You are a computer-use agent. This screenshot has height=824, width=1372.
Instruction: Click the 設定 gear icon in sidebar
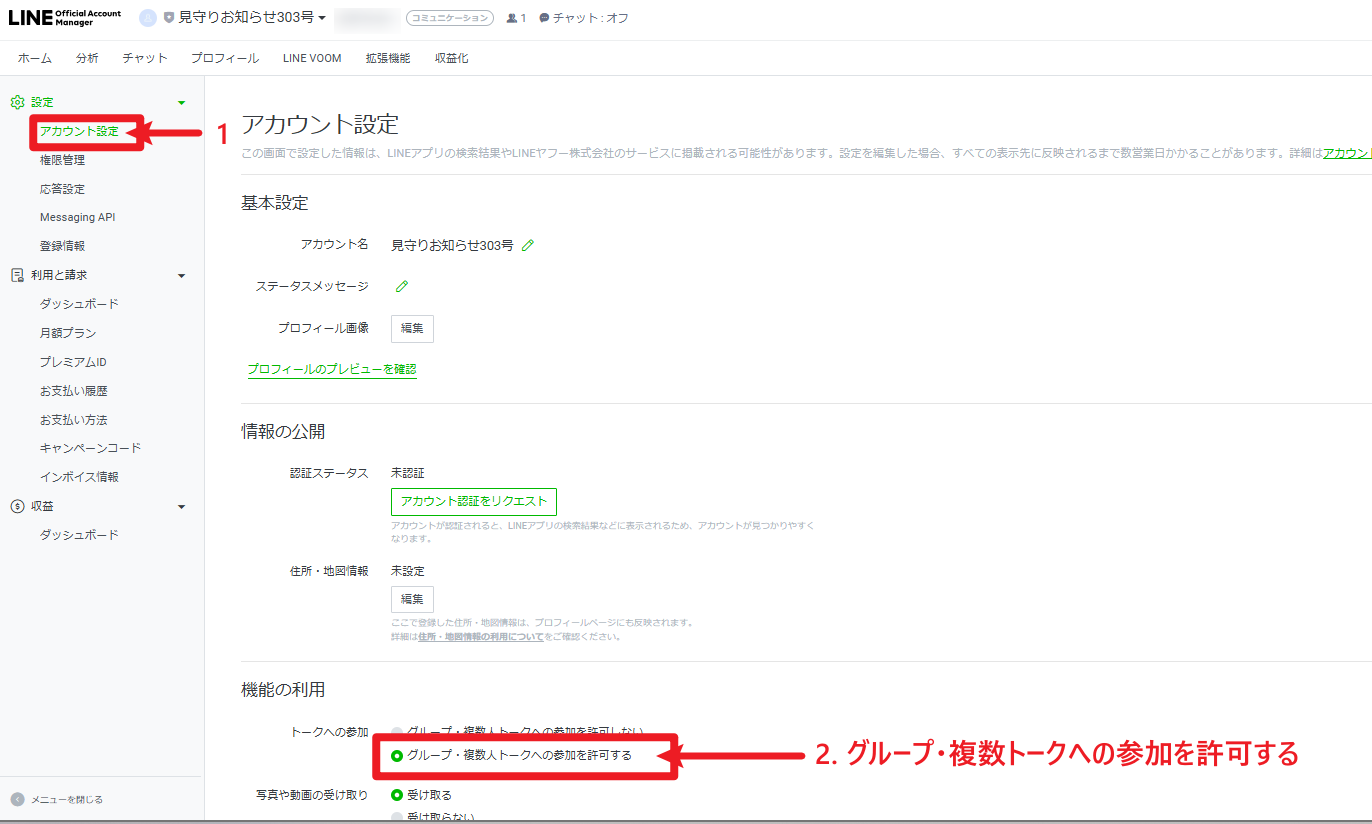17,102
